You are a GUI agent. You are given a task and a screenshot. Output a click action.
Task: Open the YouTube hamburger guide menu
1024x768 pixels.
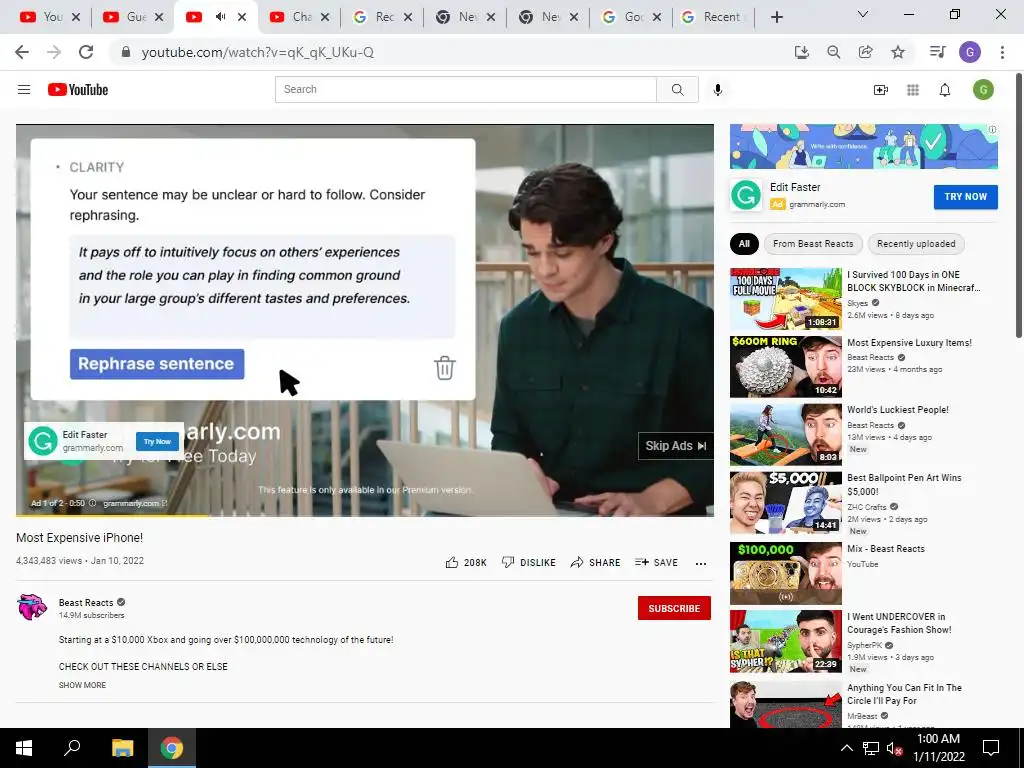24,89
